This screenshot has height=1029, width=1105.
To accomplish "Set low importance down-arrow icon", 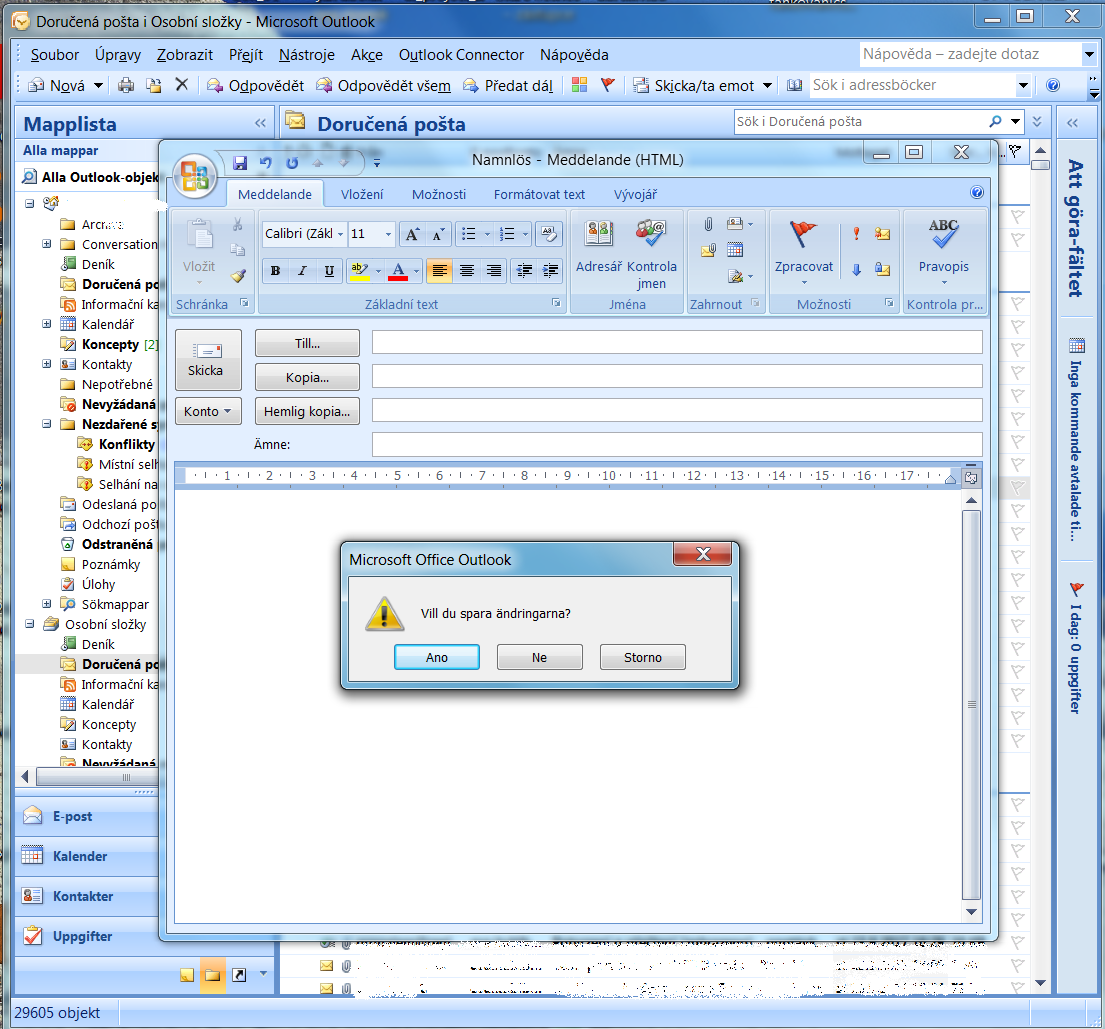I will coord(856,269).
